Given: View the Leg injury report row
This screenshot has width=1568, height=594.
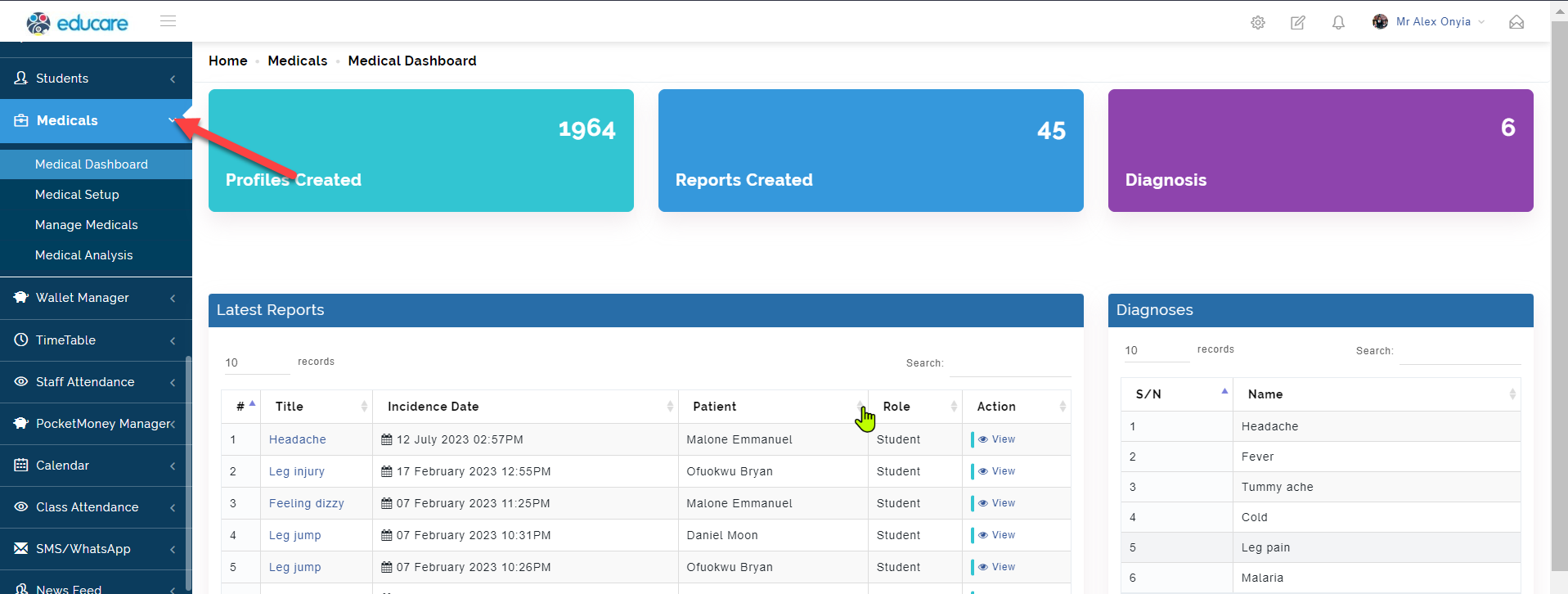Looking at the screenshot, I should coord(996,471).
